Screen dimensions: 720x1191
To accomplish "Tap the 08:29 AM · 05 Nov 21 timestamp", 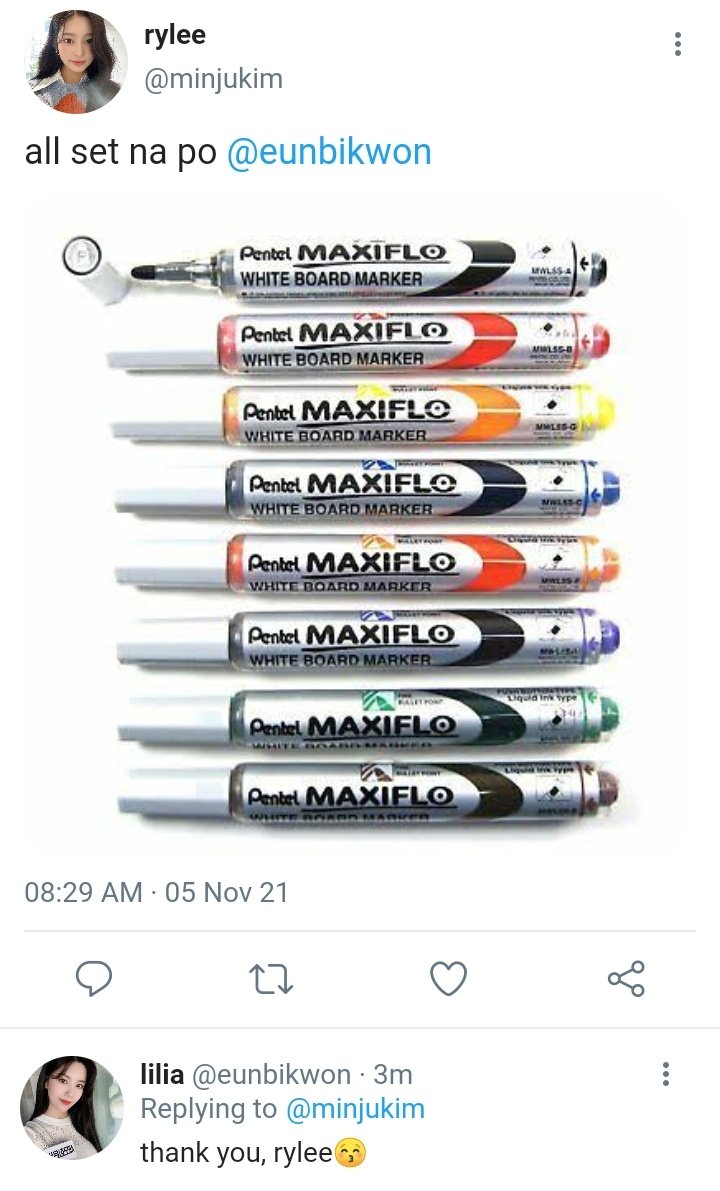I will pyautogui.click(x=156, y=892).
